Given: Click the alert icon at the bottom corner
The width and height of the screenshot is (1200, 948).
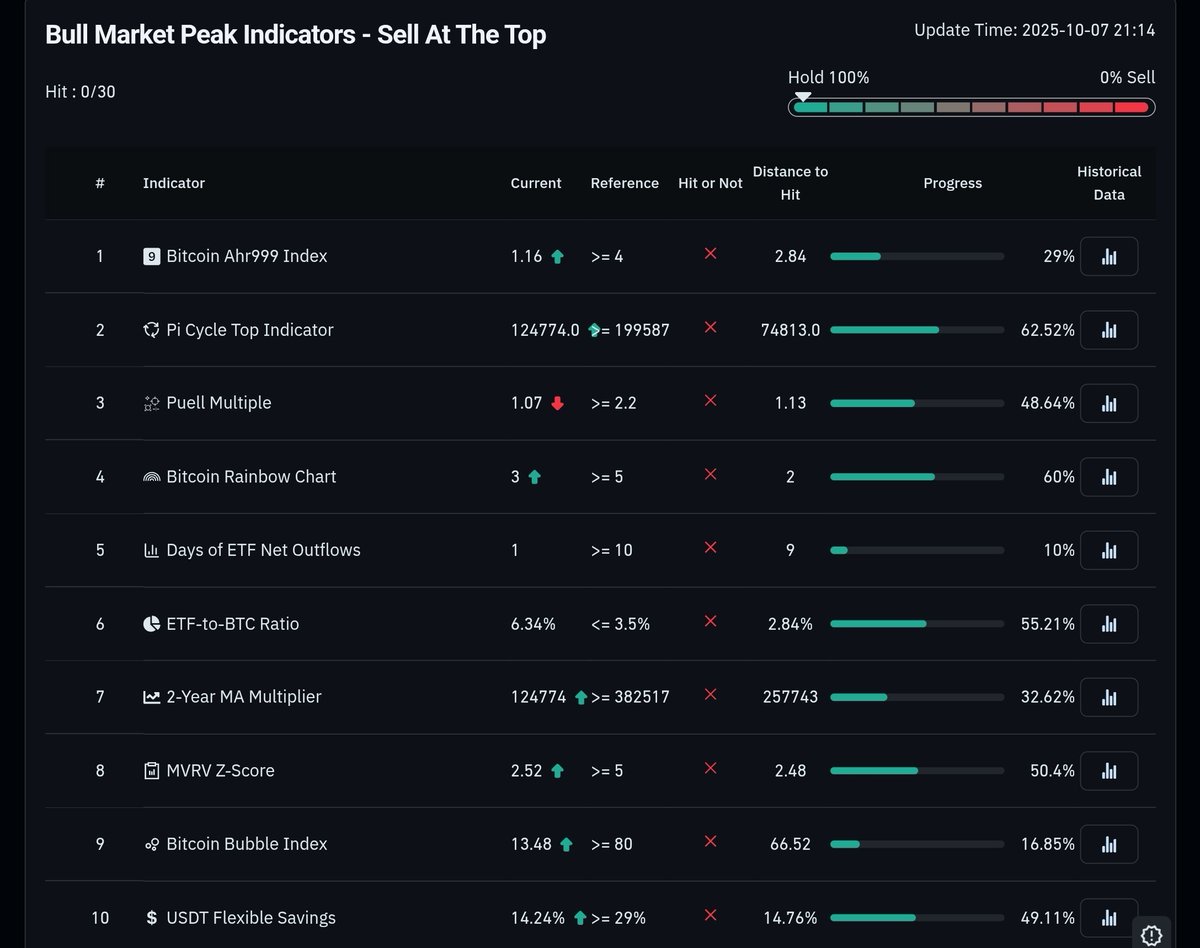Looking at the screenshot, I should (1151, 935).
